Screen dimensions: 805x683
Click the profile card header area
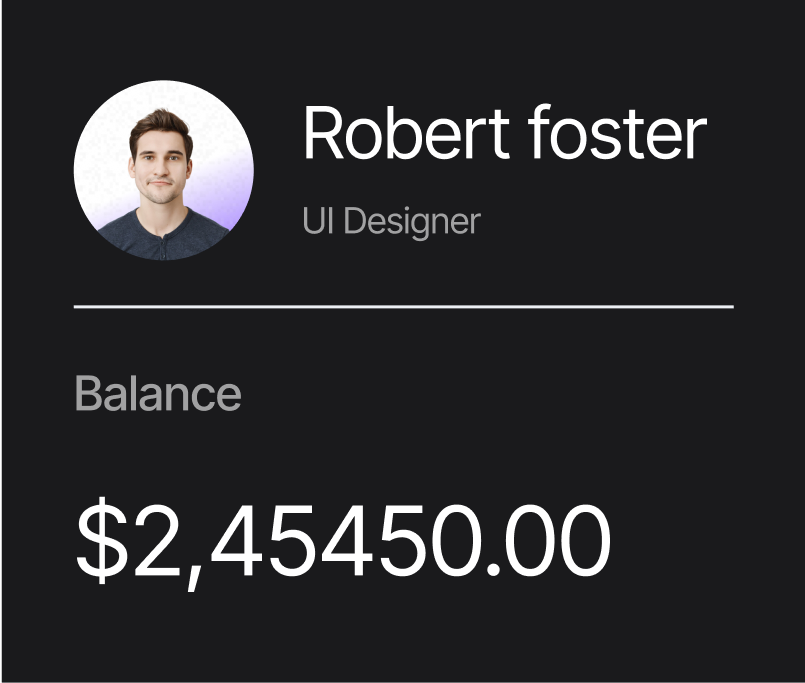(400, 170)
